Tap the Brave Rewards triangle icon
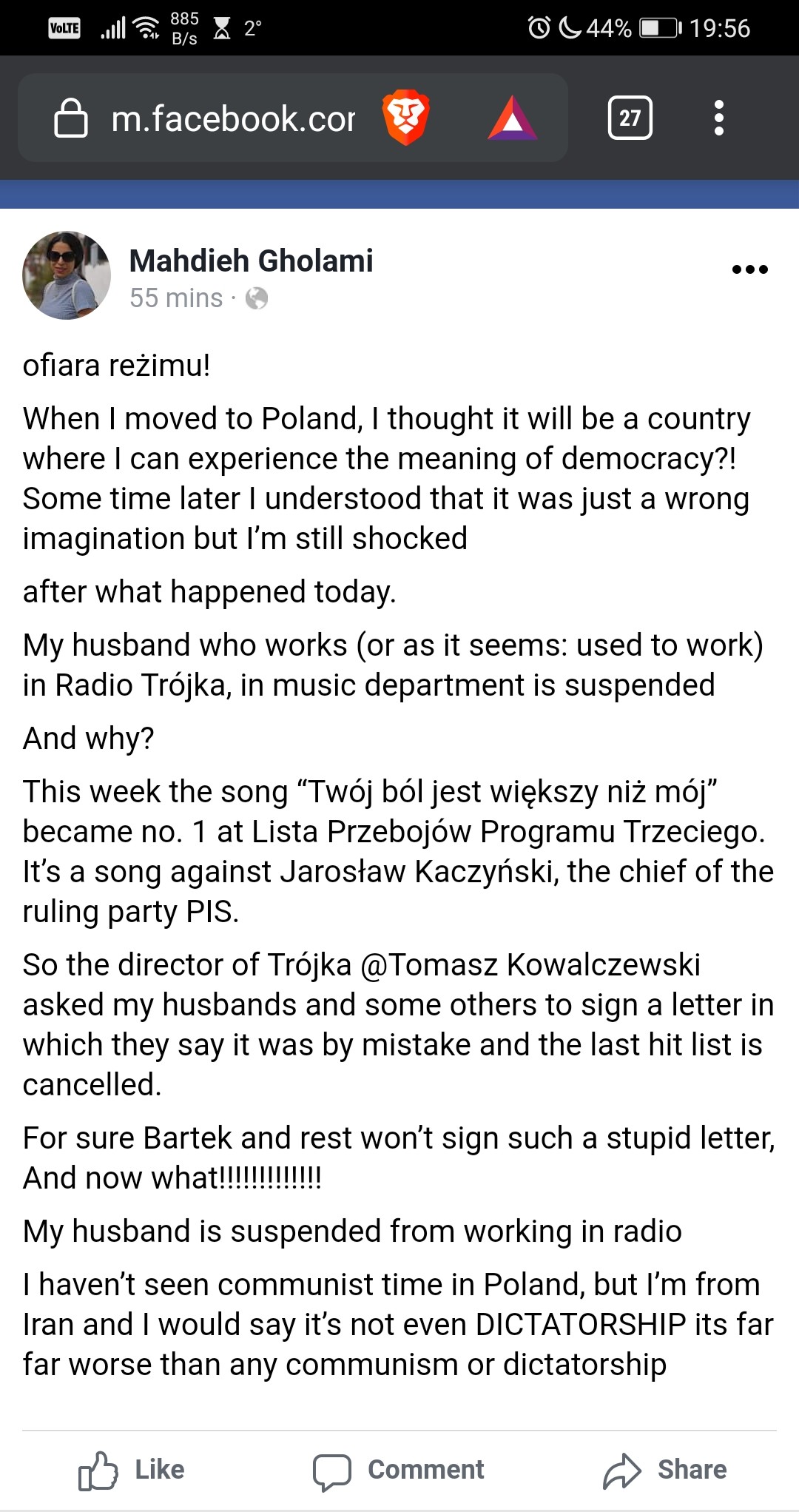The width and height of the screenshot is (799, 1512). (x=512, y=118)
